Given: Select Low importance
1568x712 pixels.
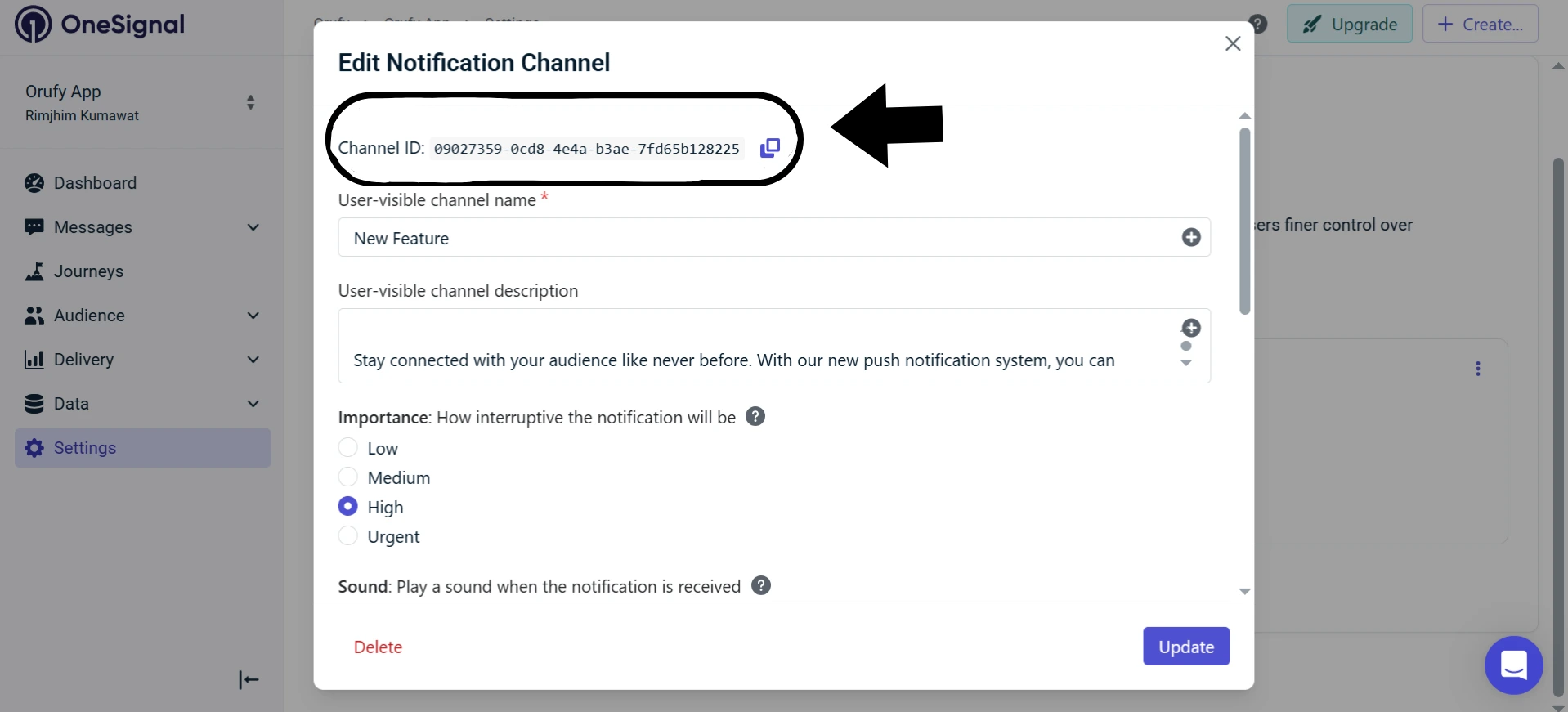Looking at the screenshot, I should coord(348,447).
